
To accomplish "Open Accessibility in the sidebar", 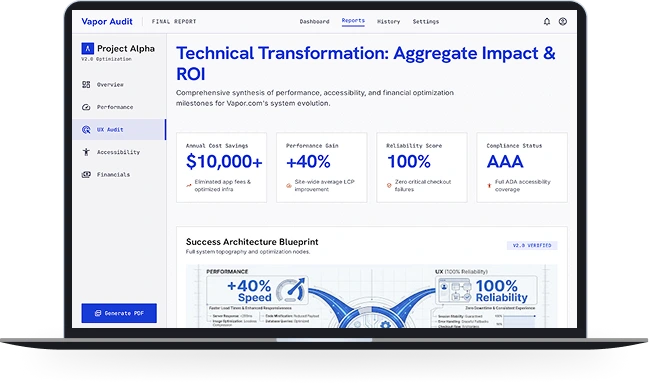I will click(x=119, y=152).
